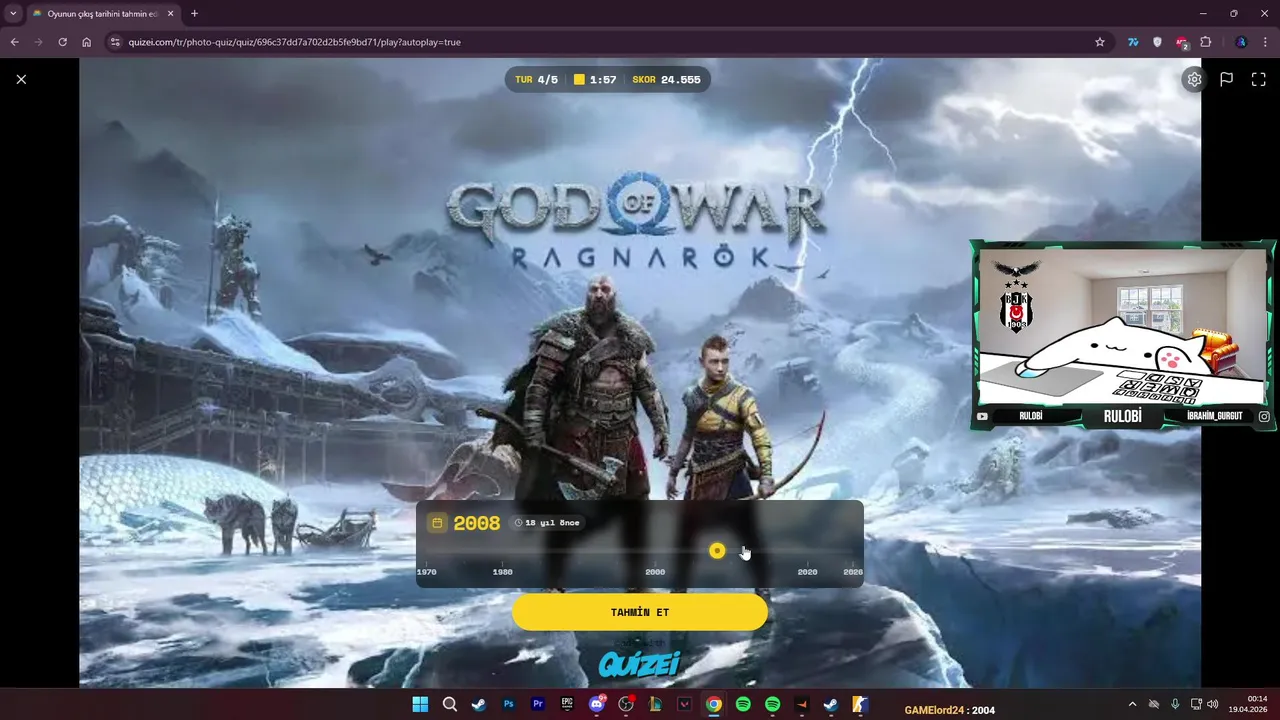The image size is (1280, 720).
Task: Click the calendar icon beside 2008
Action: pyautogui.click(x=437, y=523)
